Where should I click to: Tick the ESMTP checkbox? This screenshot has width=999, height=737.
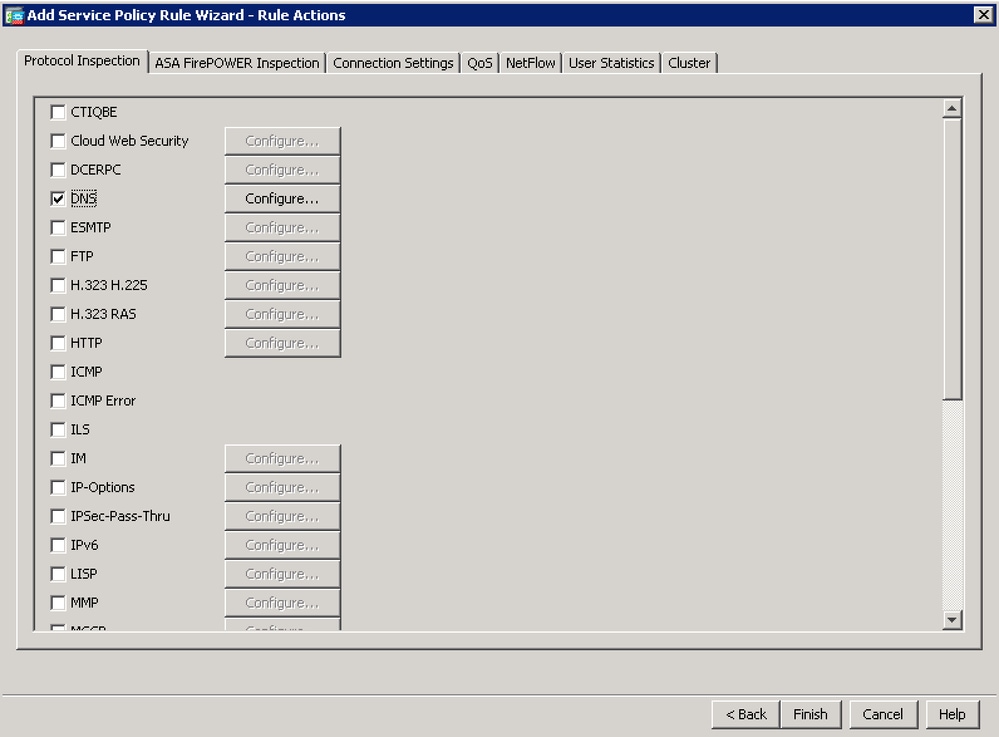58,227
